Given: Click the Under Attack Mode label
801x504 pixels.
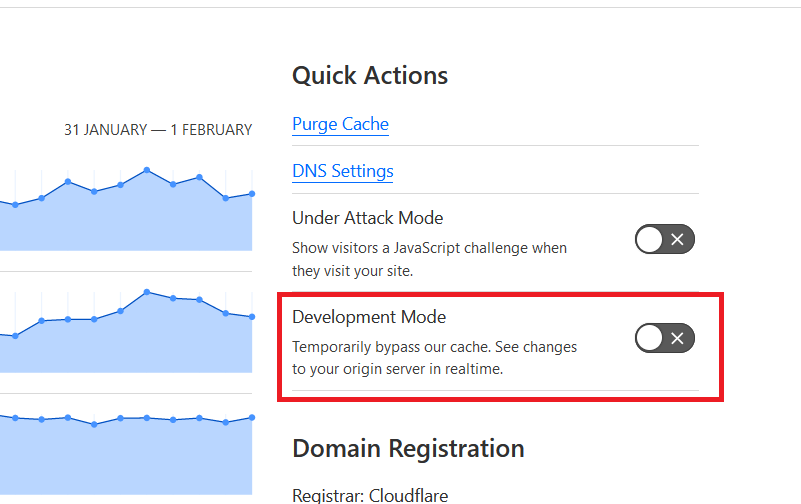Looking at the screenshot, I should coord(367,218).
